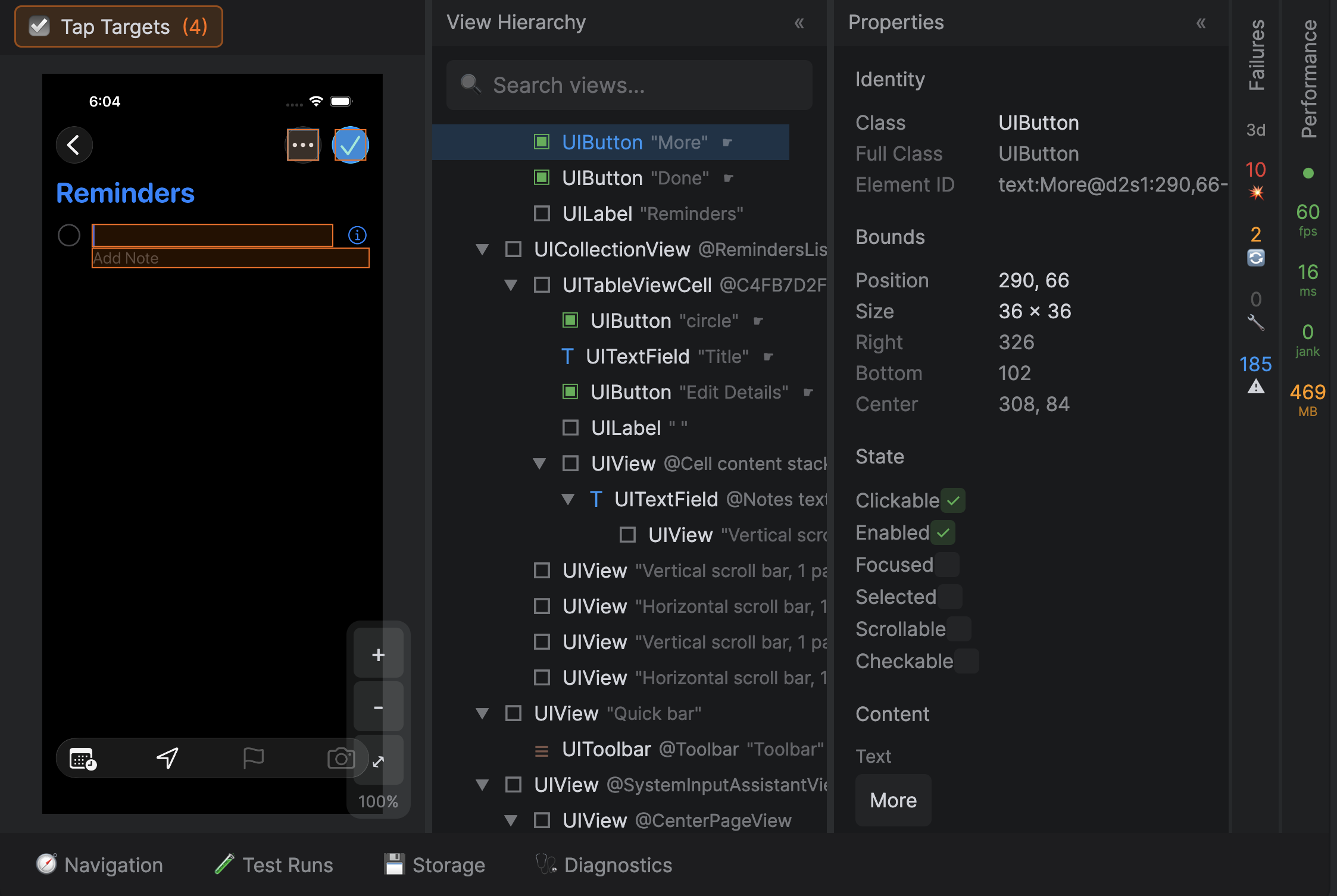Screen dimensions: 1337x896
Task: Click the camera icon in Quick bar
Action: [x=341, y=758]
